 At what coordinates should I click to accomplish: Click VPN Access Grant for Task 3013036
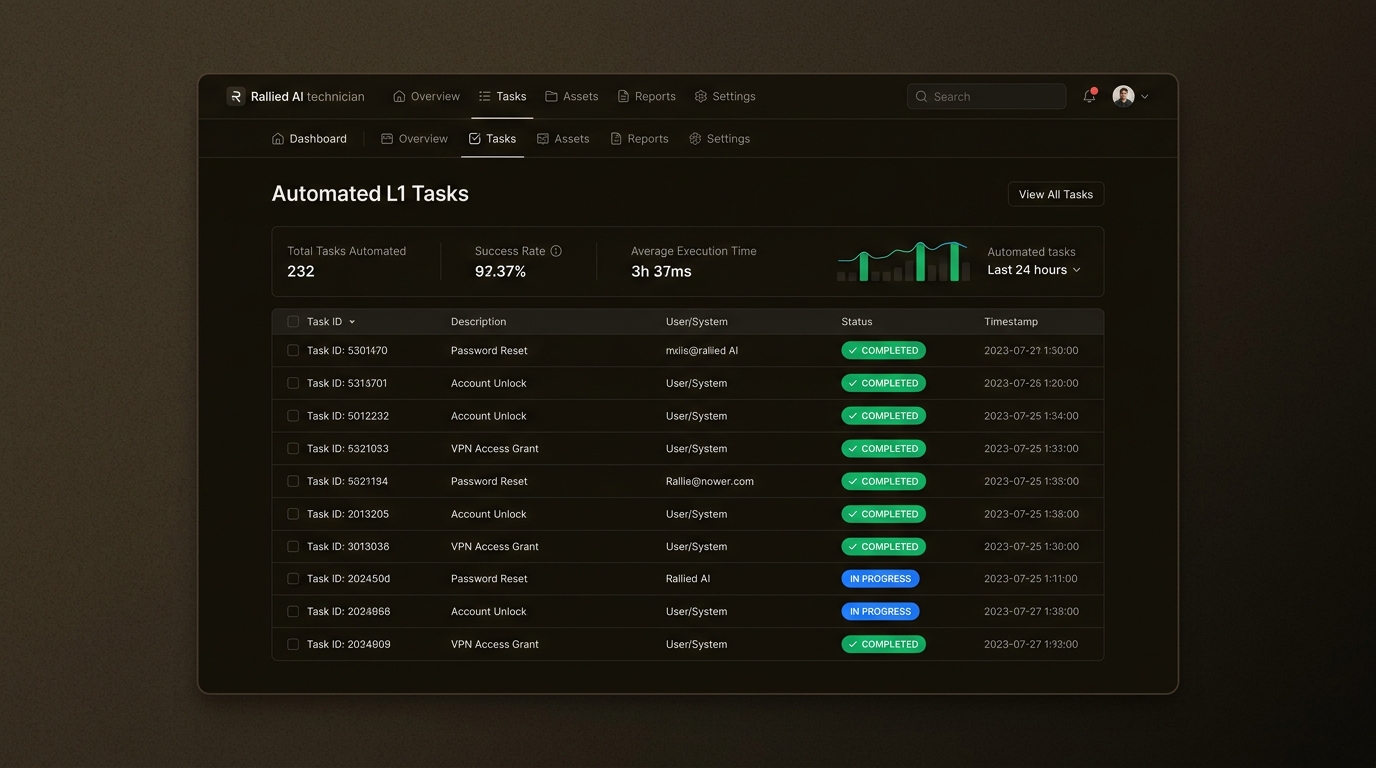coord(495,547)
